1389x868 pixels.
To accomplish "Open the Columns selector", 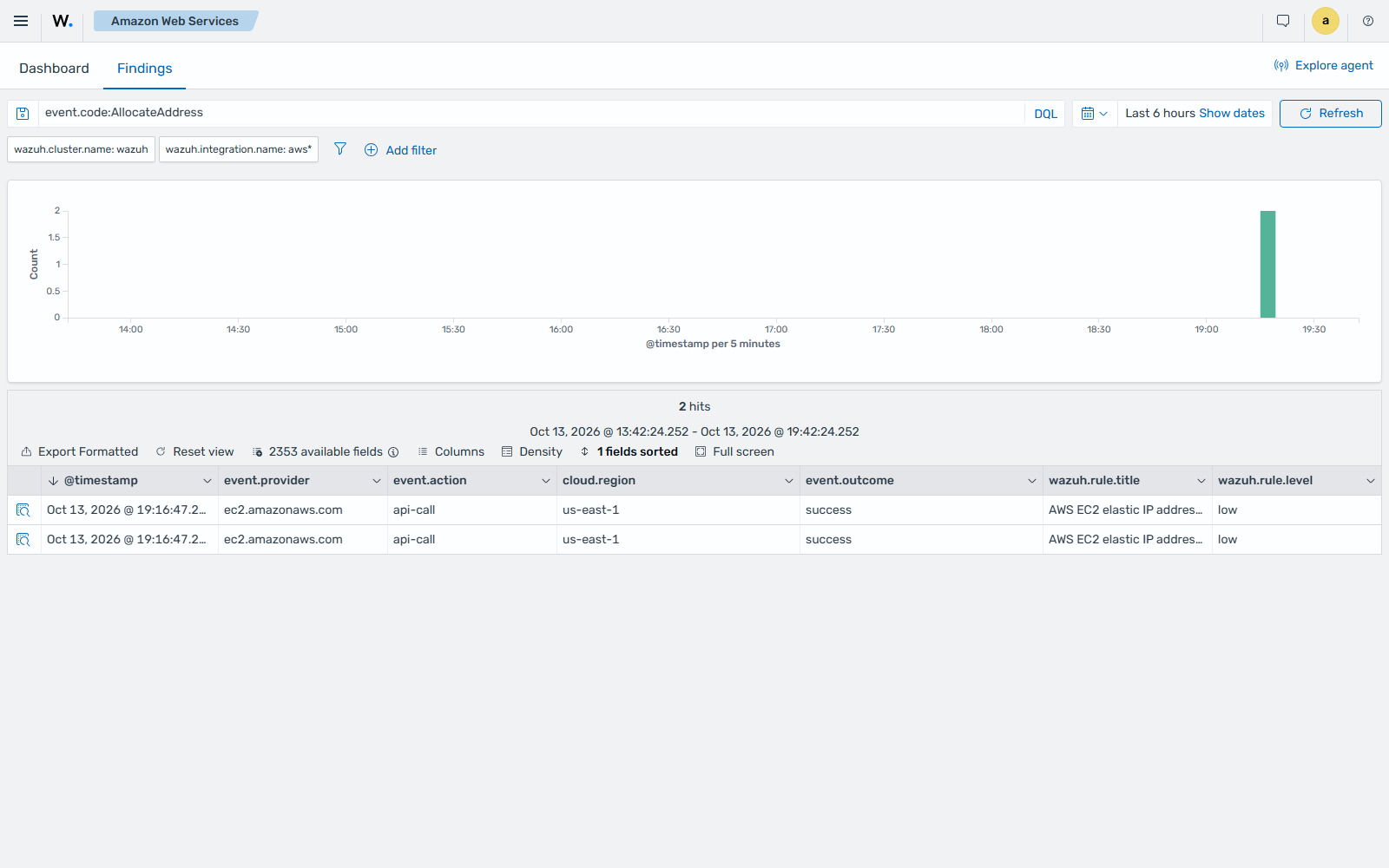I will point(451,451).
